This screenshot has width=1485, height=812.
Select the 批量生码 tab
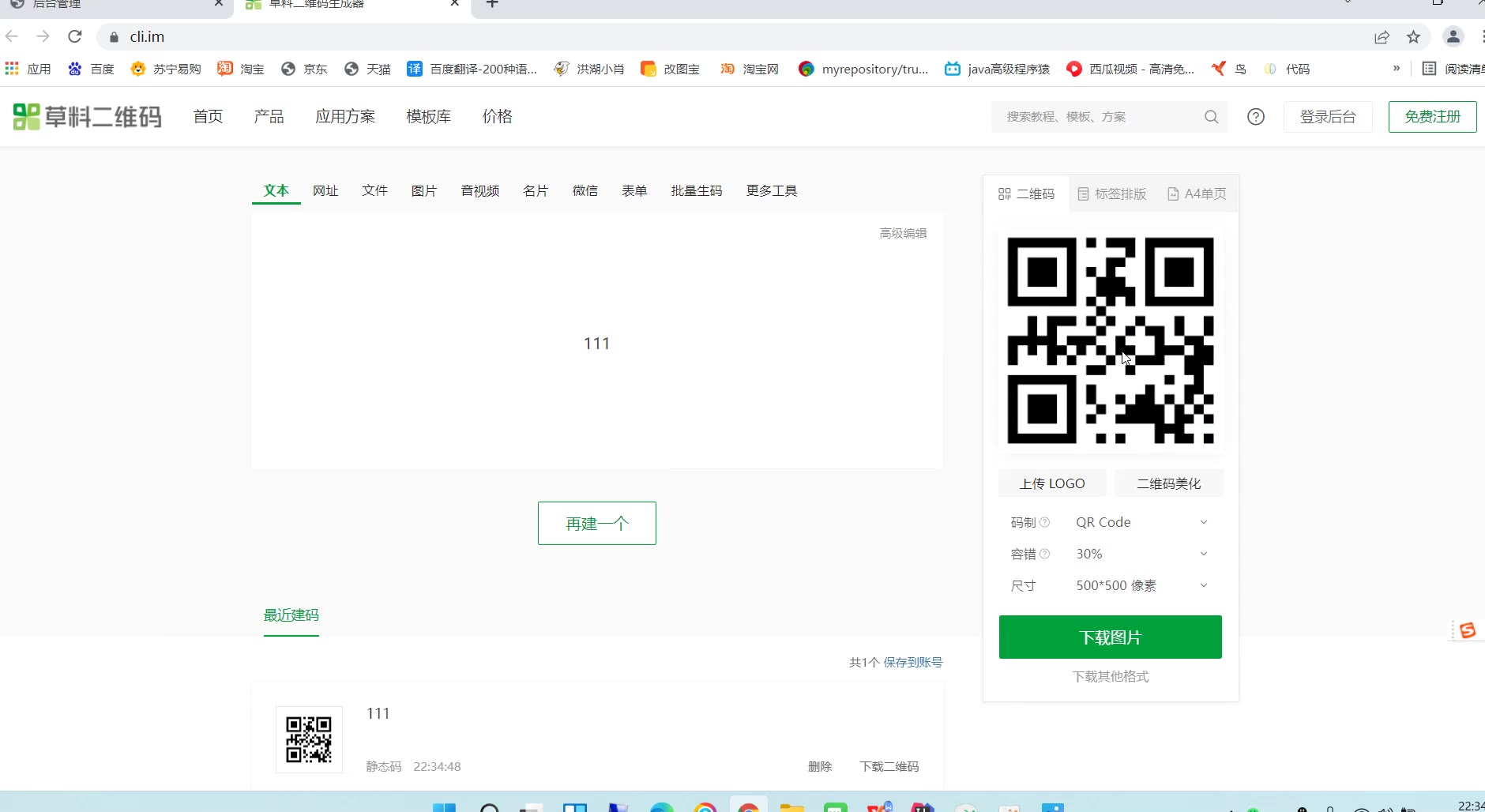pos(697,190)
